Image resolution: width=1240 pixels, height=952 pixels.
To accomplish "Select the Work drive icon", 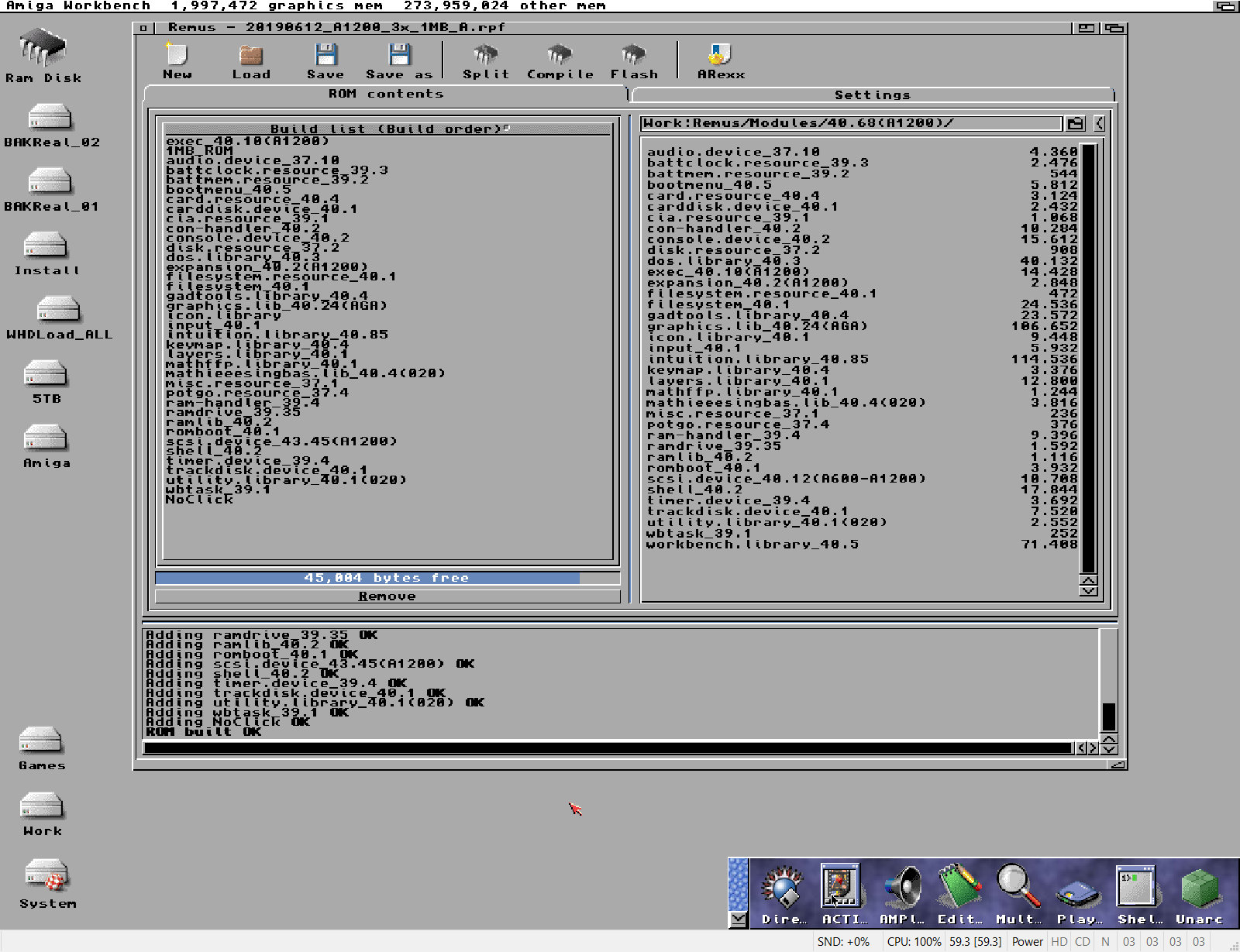I will click(x=42, y=807).
